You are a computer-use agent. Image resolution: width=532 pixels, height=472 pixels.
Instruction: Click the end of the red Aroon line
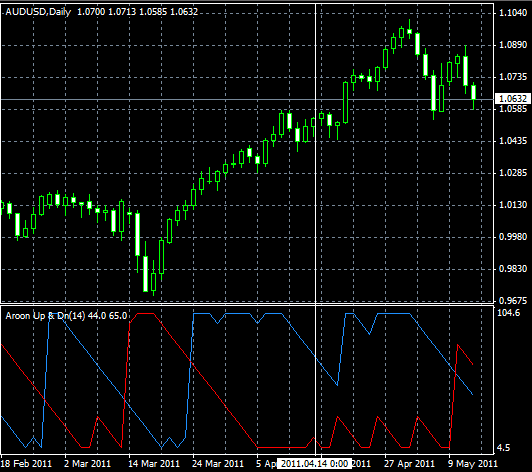click(x=473, y=364)
